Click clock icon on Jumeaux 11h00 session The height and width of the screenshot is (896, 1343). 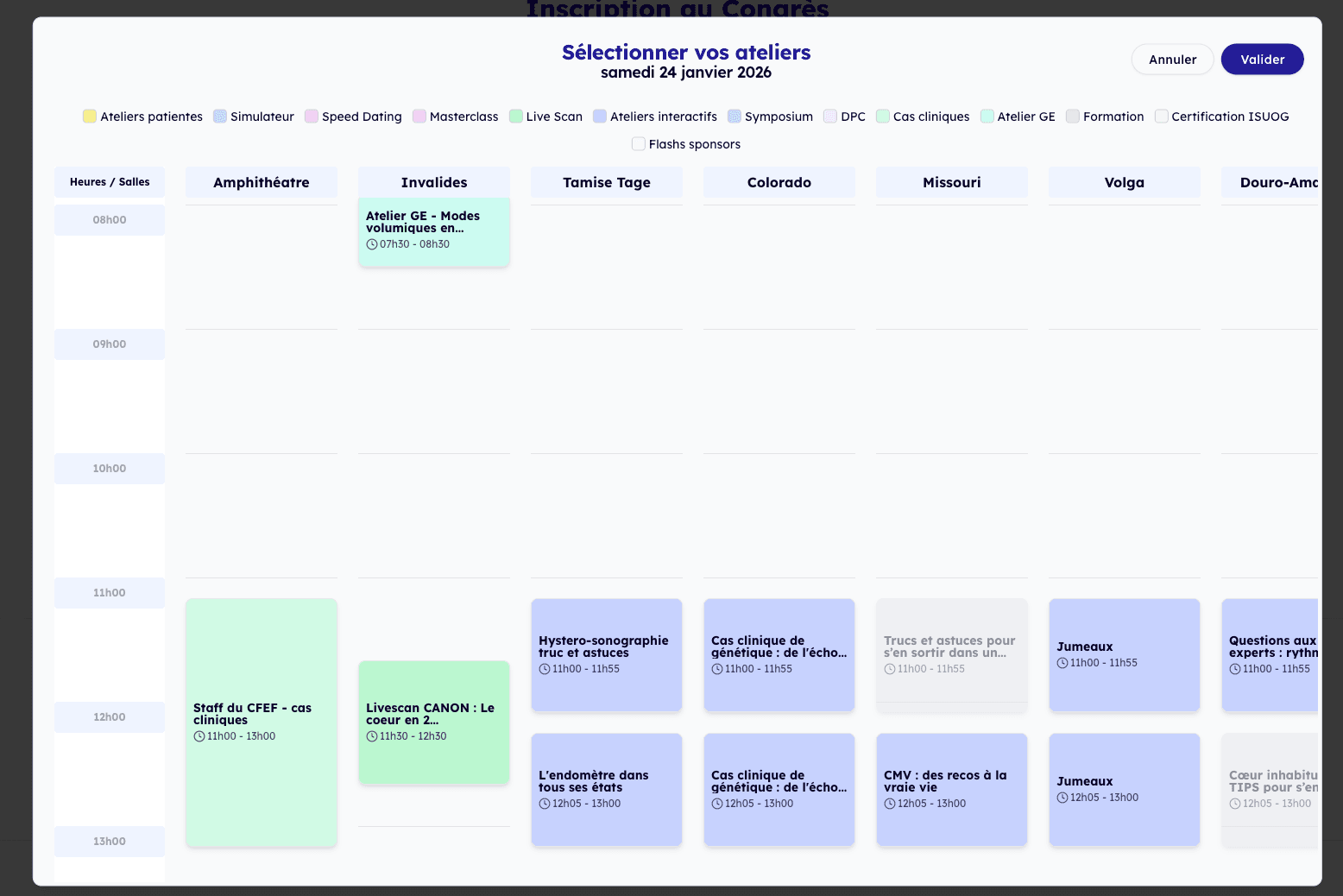pos(1062,663)
